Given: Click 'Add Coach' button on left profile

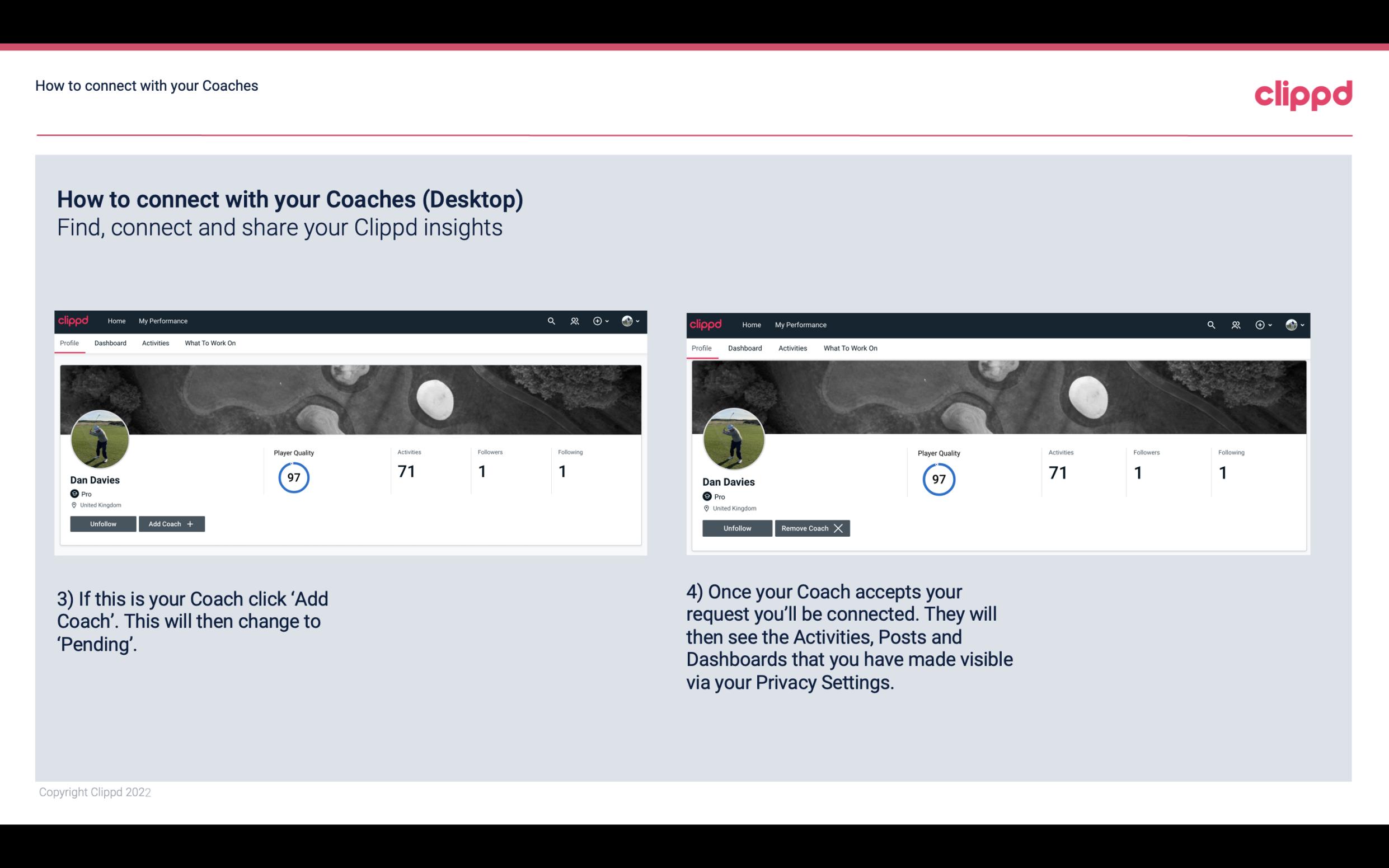Looking at the screenshot, I should pos(169,523).
